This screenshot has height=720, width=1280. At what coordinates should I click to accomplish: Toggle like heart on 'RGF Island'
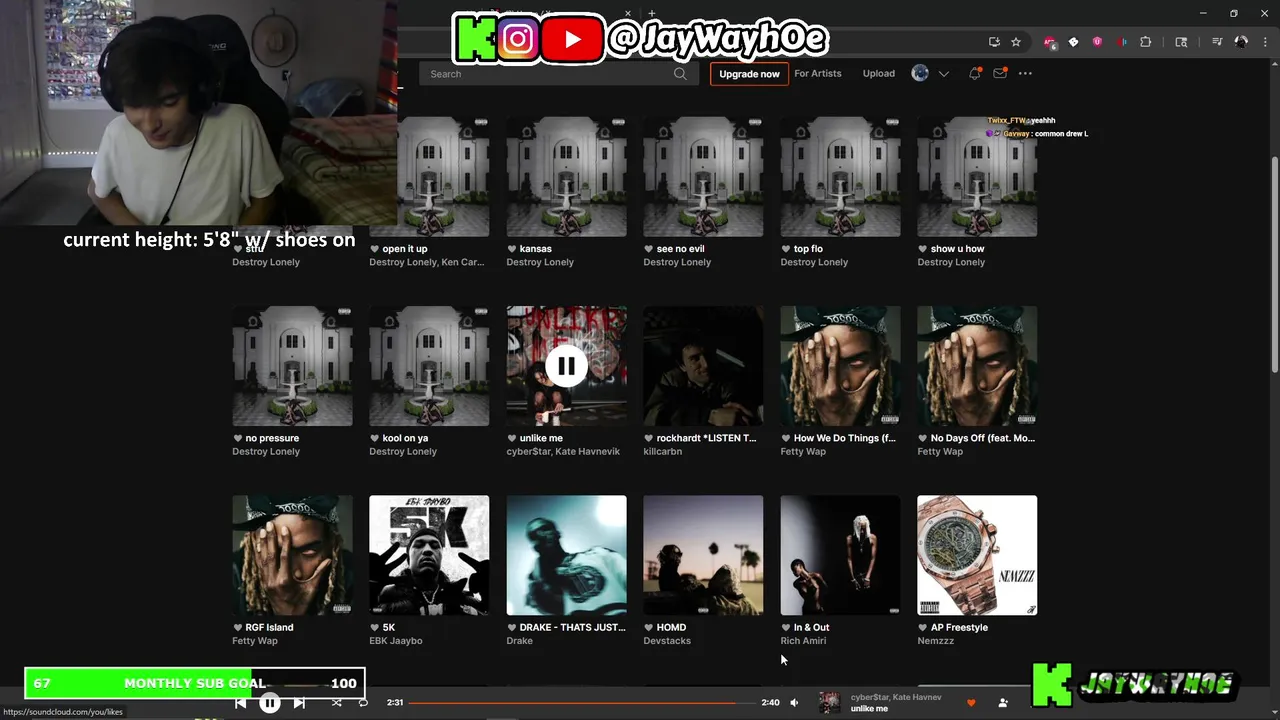(238, 627)
